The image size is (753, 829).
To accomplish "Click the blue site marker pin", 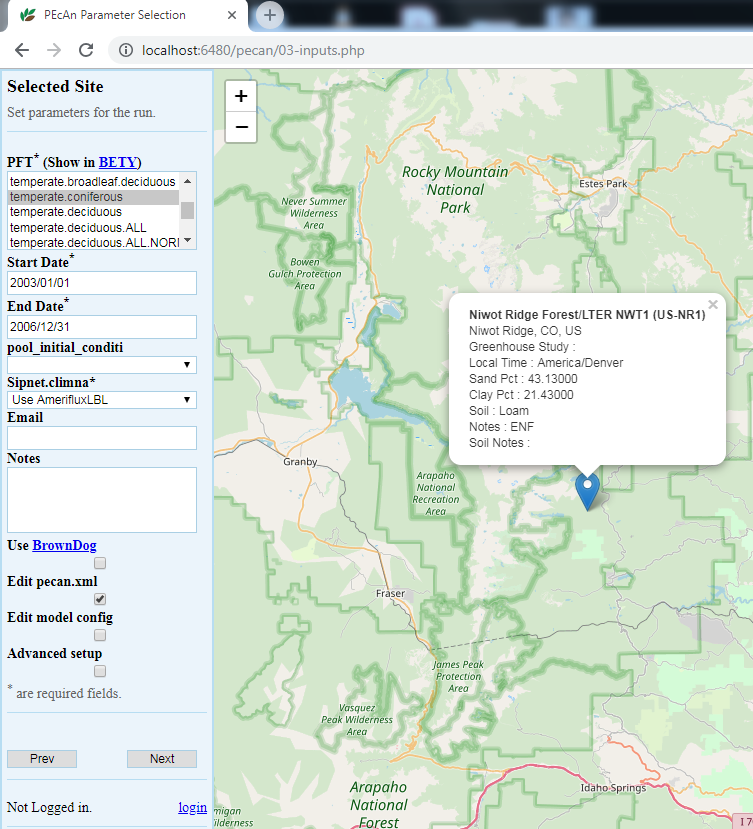I will pyautogui.click(x=588, y=490).
